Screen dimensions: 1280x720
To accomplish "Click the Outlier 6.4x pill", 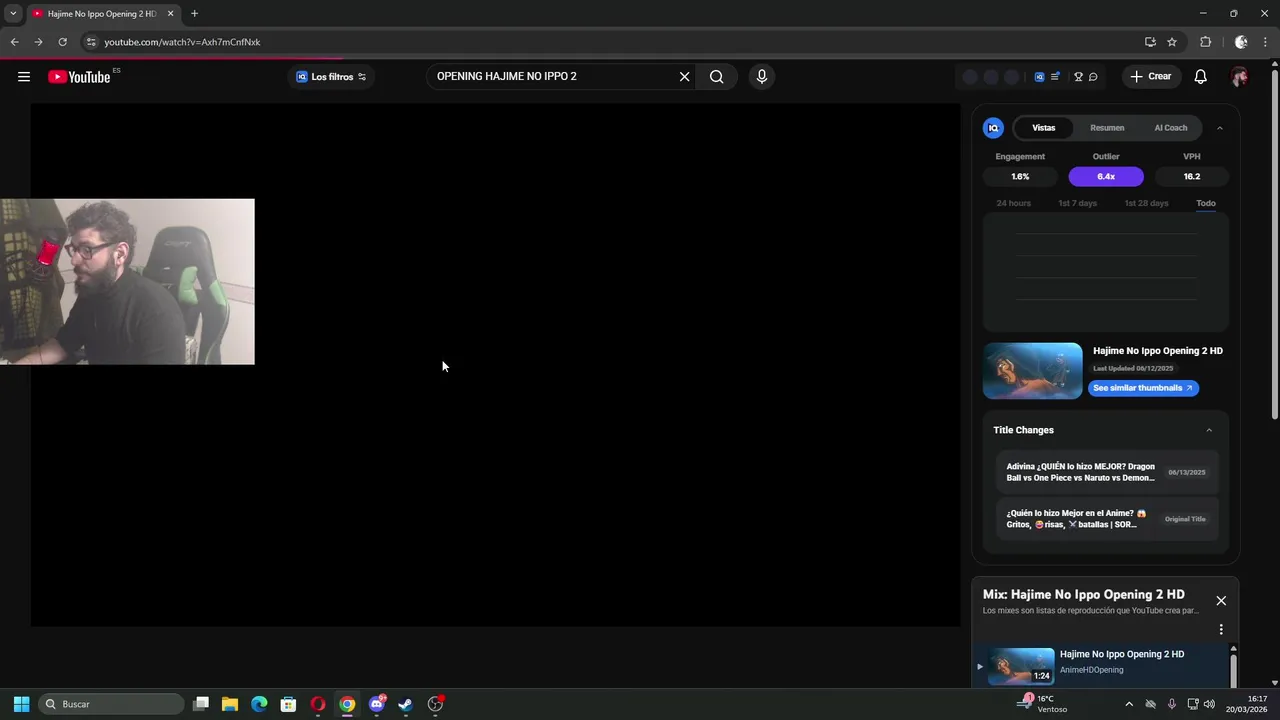I will pyautogui.click(x=1106, y=176).
